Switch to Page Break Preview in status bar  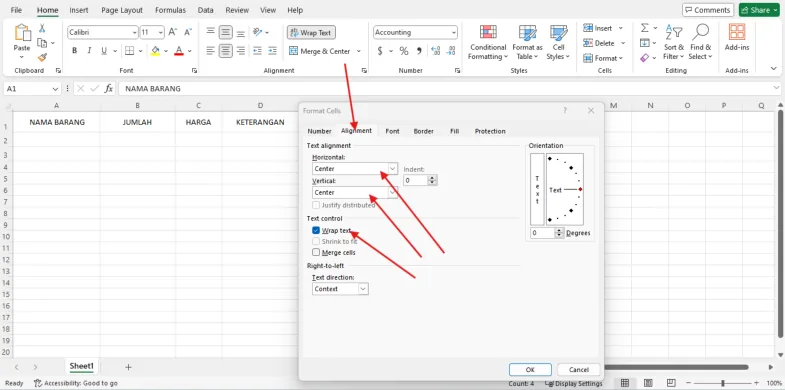[671, 383]
